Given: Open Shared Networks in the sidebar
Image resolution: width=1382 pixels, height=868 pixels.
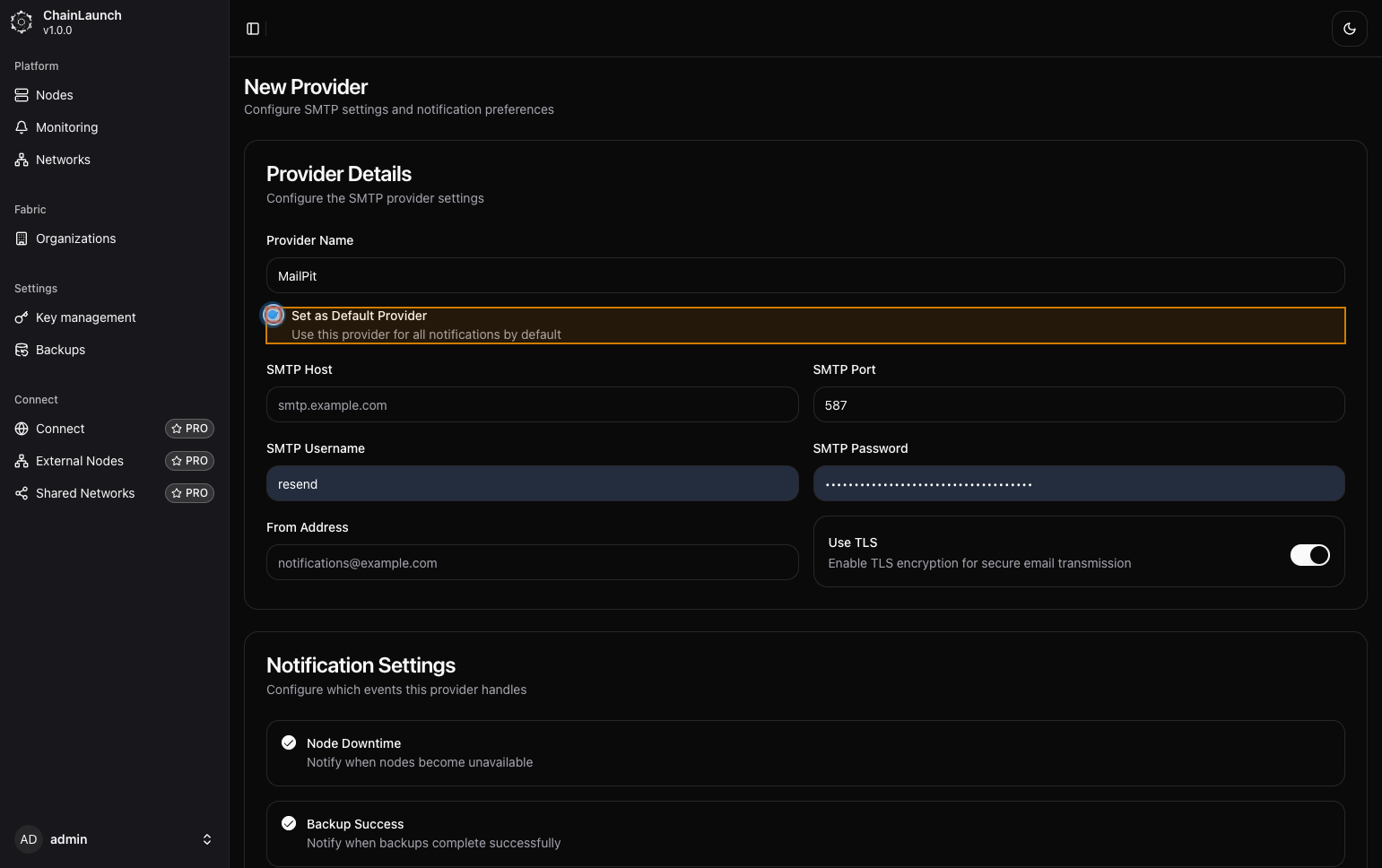Looking at the screenshot, I should tap(85, 493).
